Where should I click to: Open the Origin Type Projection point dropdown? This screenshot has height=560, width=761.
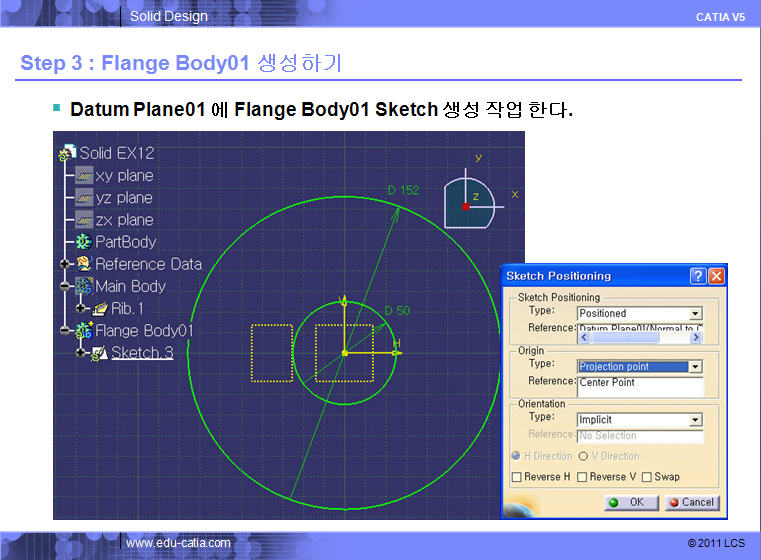[695, 366]
